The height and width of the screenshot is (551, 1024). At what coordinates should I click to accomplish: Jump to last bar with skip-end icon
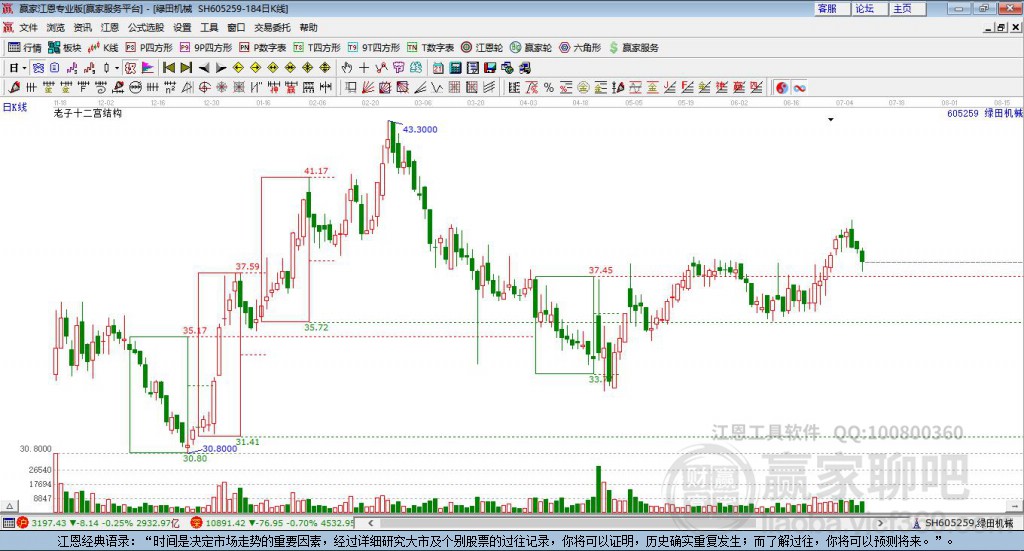point(186,68)
